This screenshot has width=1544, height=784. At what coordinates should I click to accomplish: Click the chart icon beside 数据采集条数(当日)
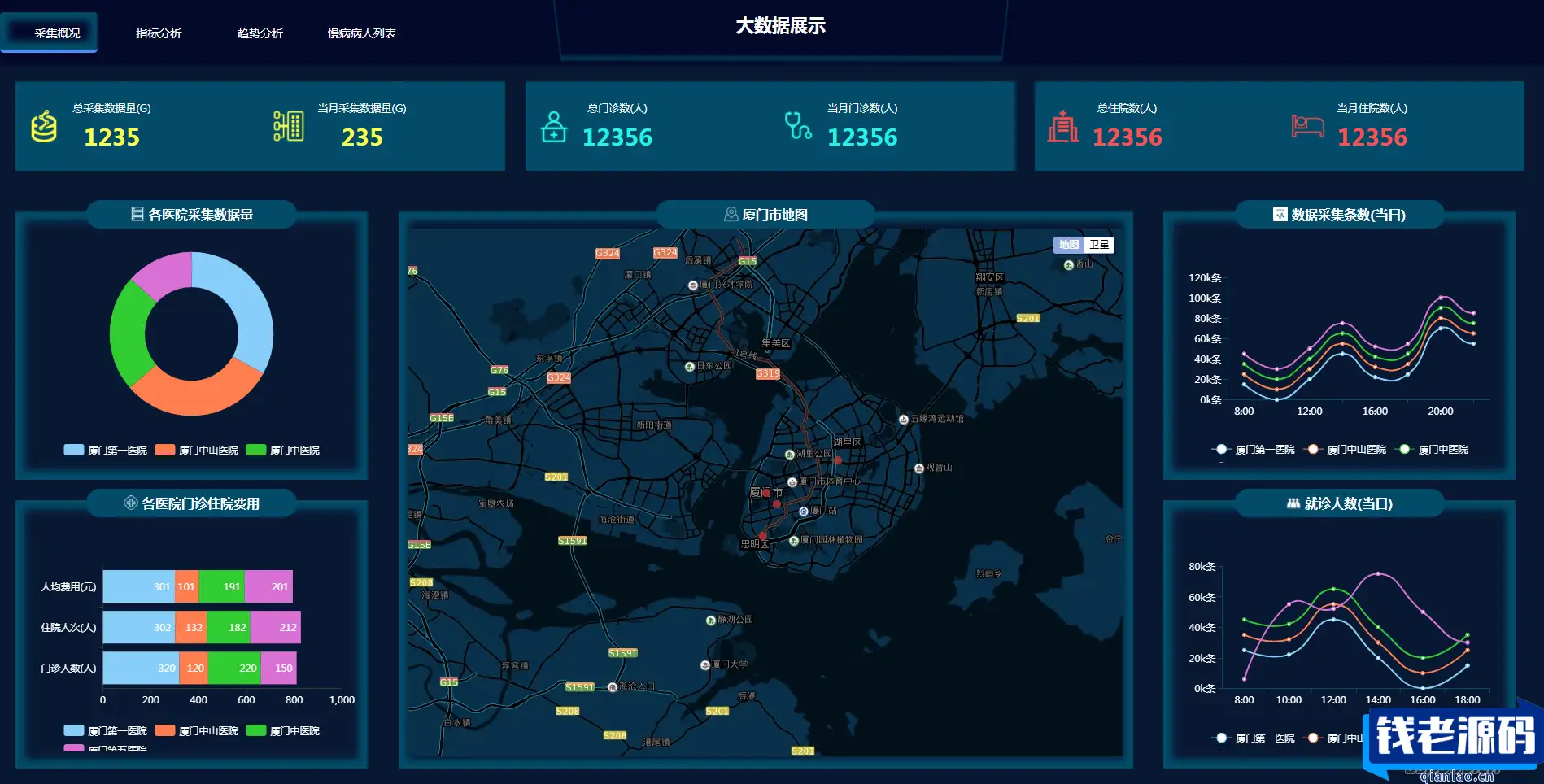[x=1280, y=214]
